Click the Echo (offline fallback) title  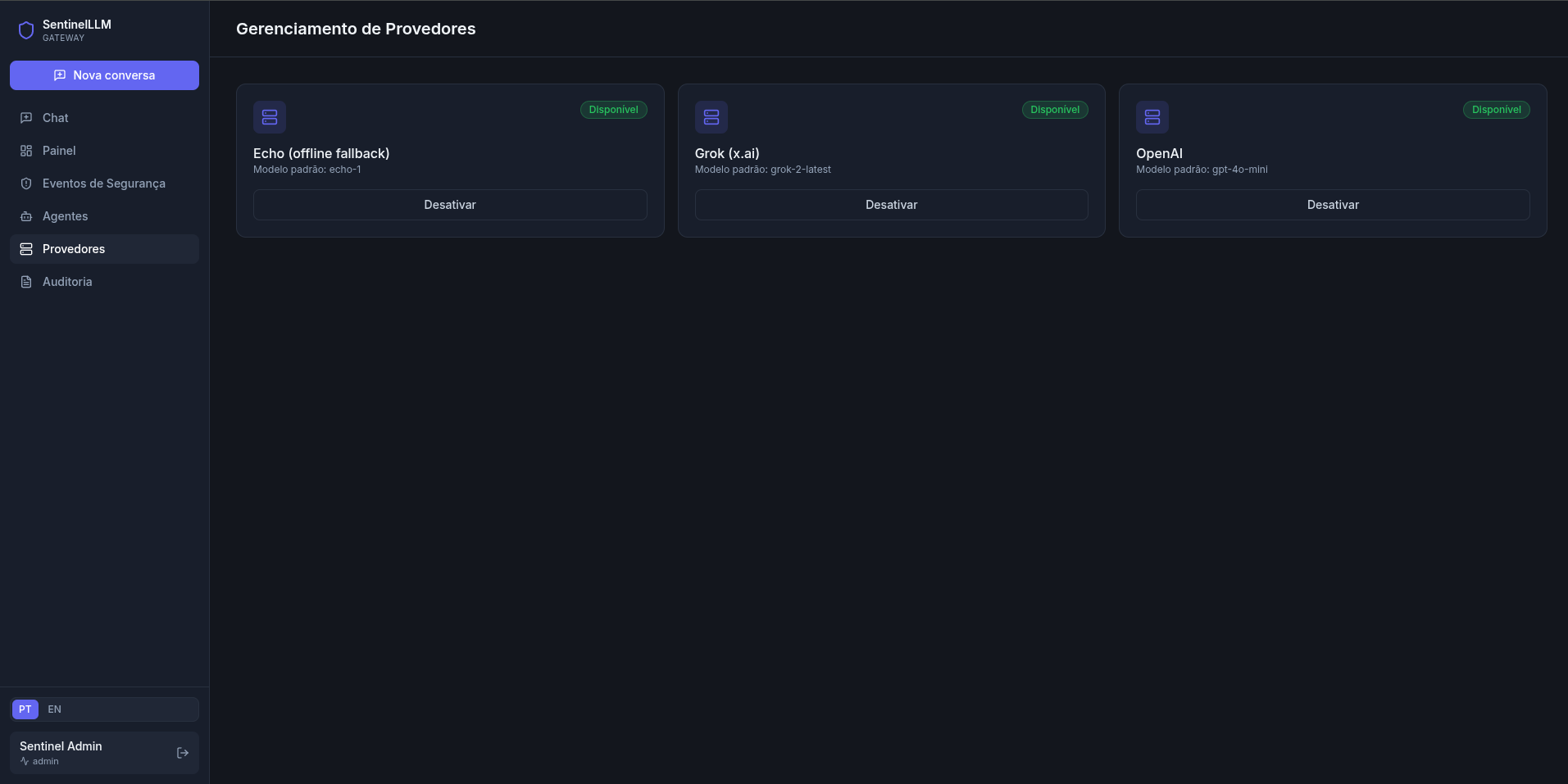point(321,153)
